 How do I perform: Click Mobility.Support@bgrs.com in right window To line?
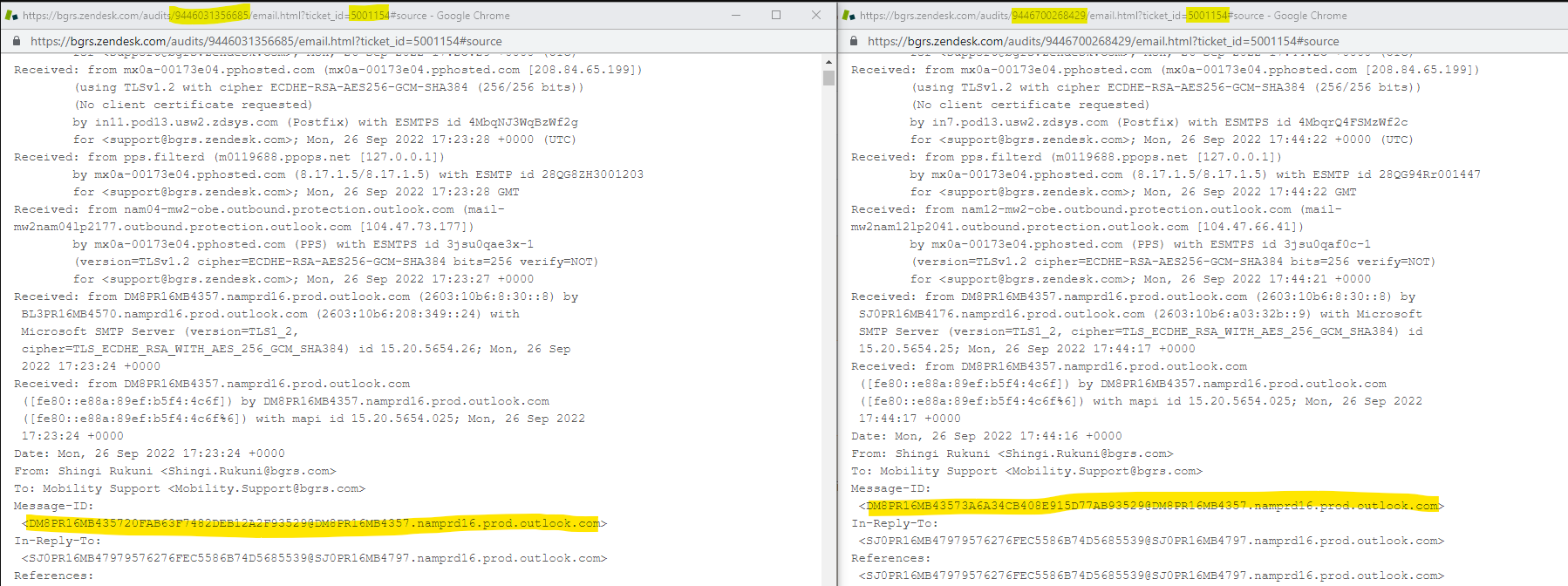pyautogui.click(x=1103, y=471)
